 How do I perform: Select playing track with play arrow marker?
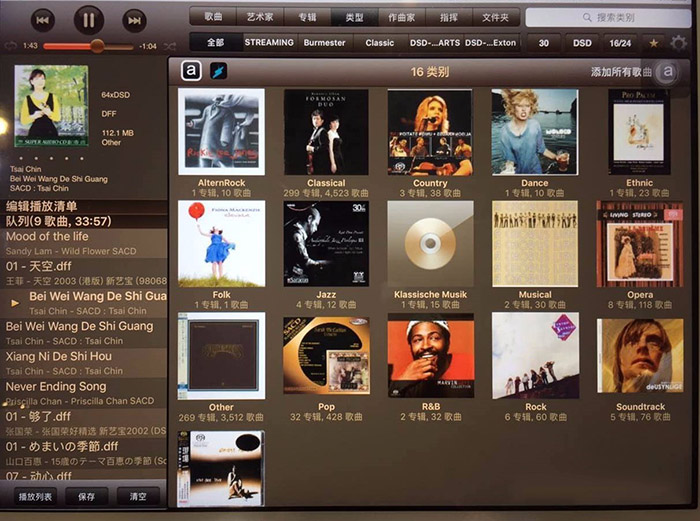(x=84, y=303)
